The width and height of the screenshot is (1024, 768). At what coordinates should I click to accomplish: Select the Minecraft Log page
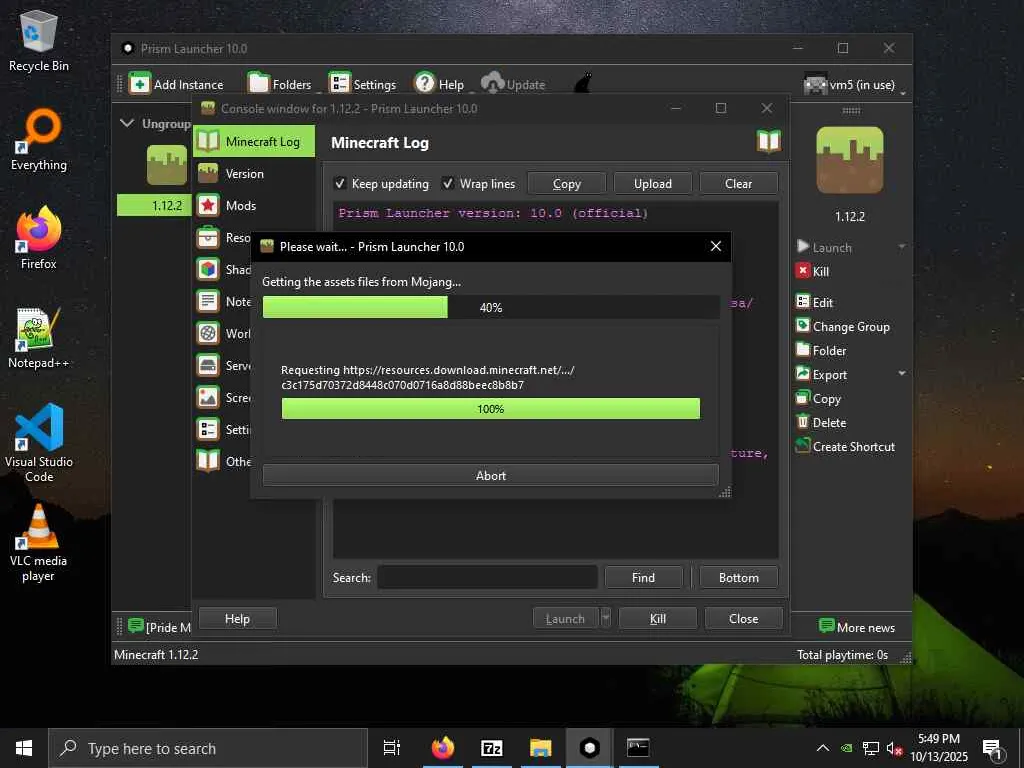point(253,142)
